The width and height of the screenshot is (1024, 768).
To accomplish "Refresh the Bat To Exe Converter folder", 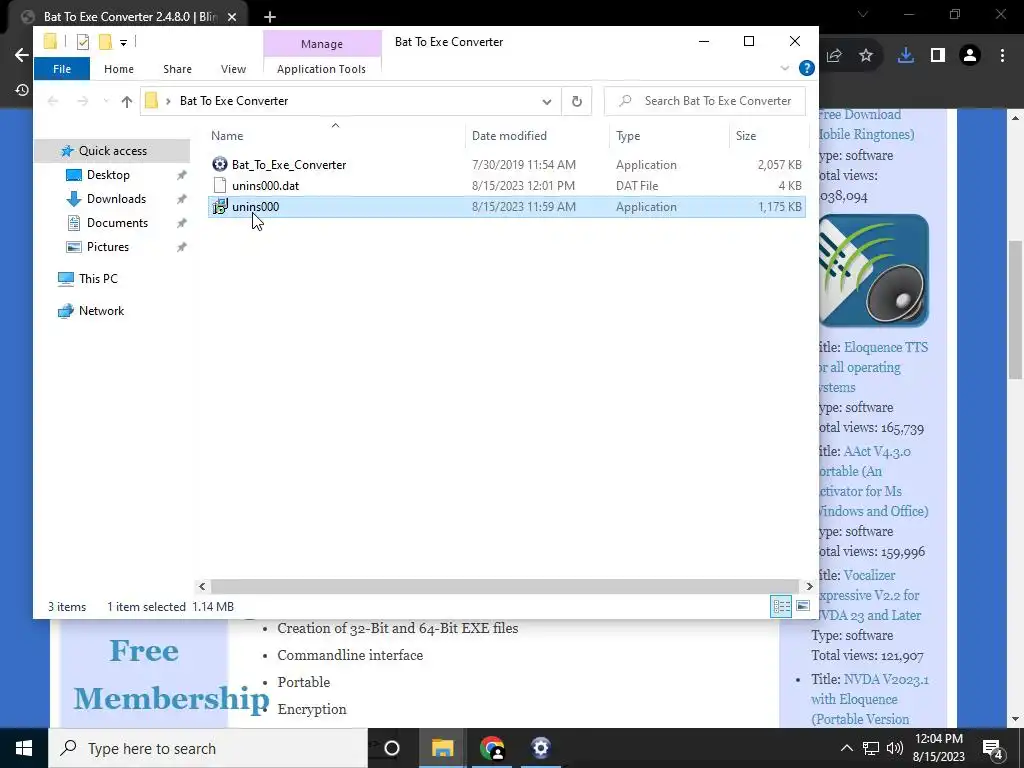I will pos(577,101).
